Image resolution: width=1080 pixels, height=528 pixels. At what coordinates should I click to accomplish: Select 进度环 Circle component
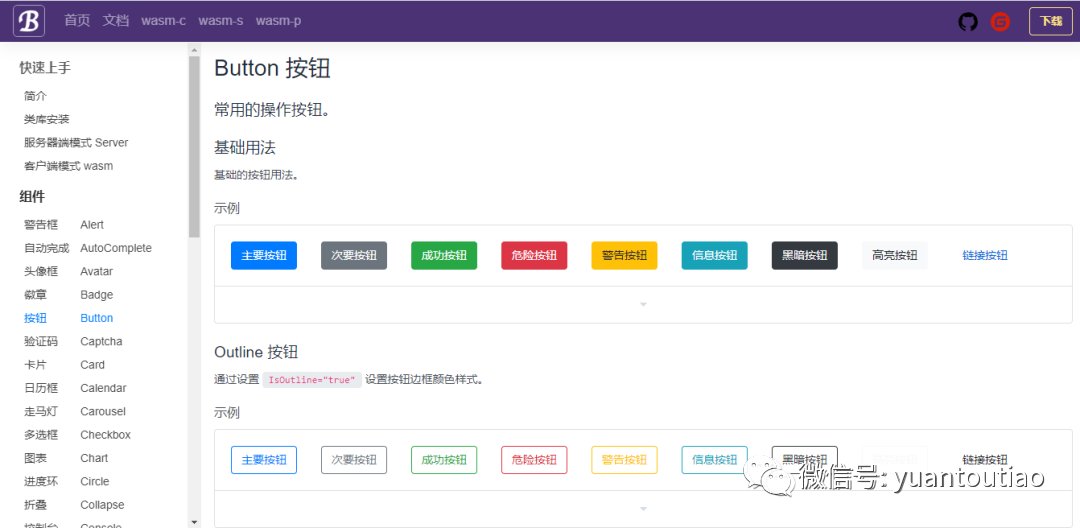[x=66, y=483]
